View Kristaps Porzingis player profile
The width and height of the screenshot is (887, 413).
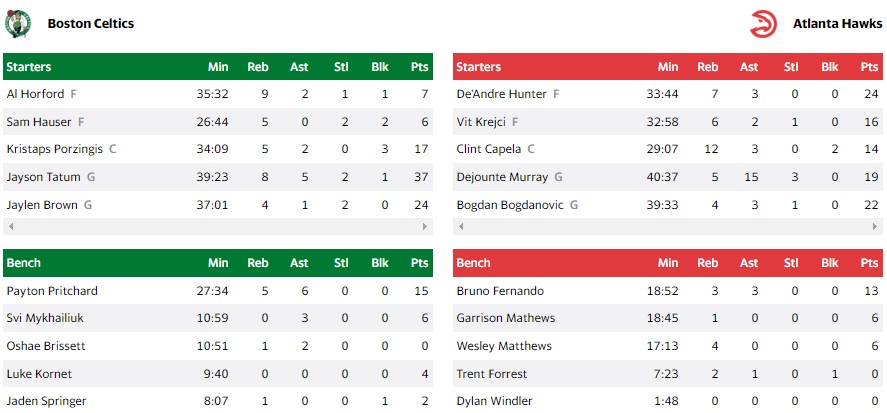pyautogui.click(x=55, y=149)
